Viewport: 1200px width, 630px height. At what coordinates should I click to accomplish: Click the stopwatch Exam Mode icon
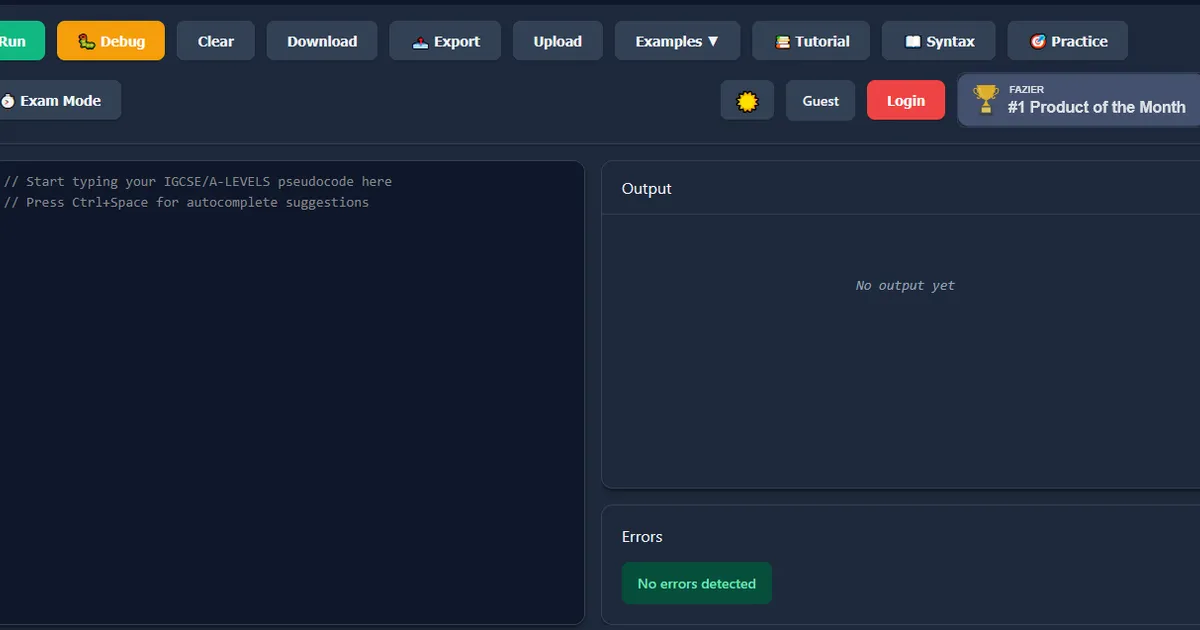8,101
